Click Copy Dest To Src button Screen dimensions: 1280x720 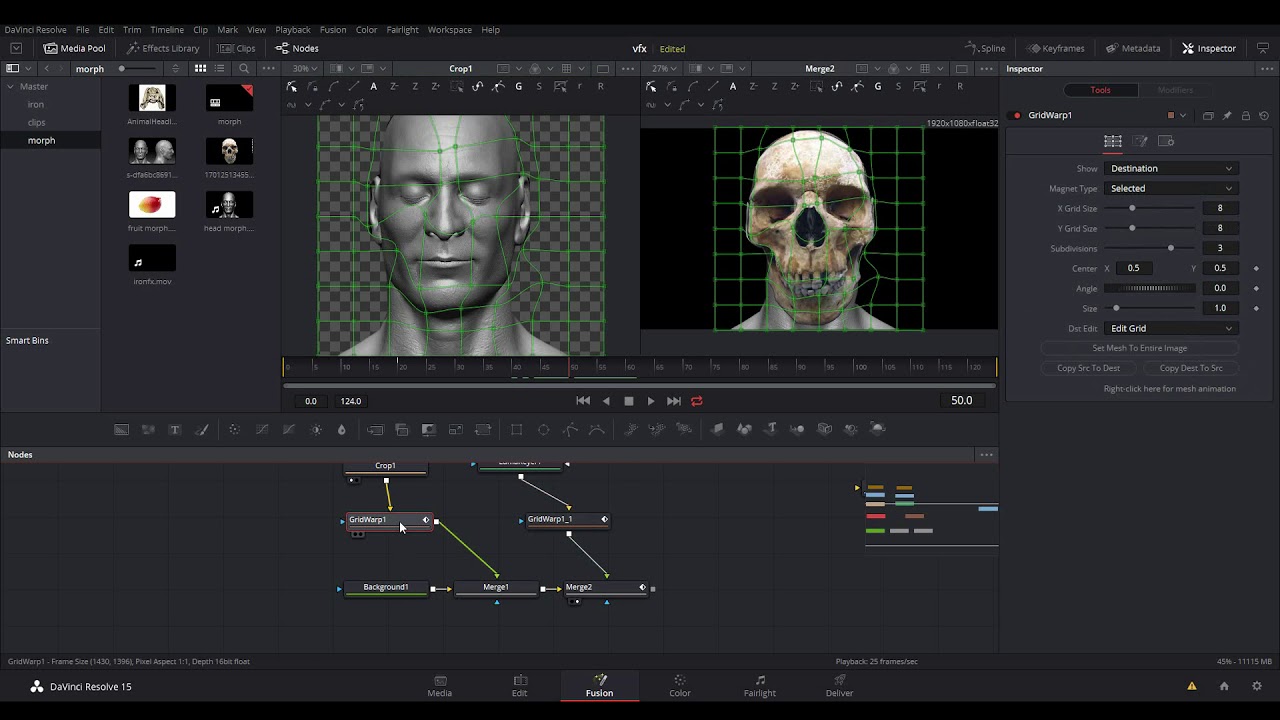1190,368
